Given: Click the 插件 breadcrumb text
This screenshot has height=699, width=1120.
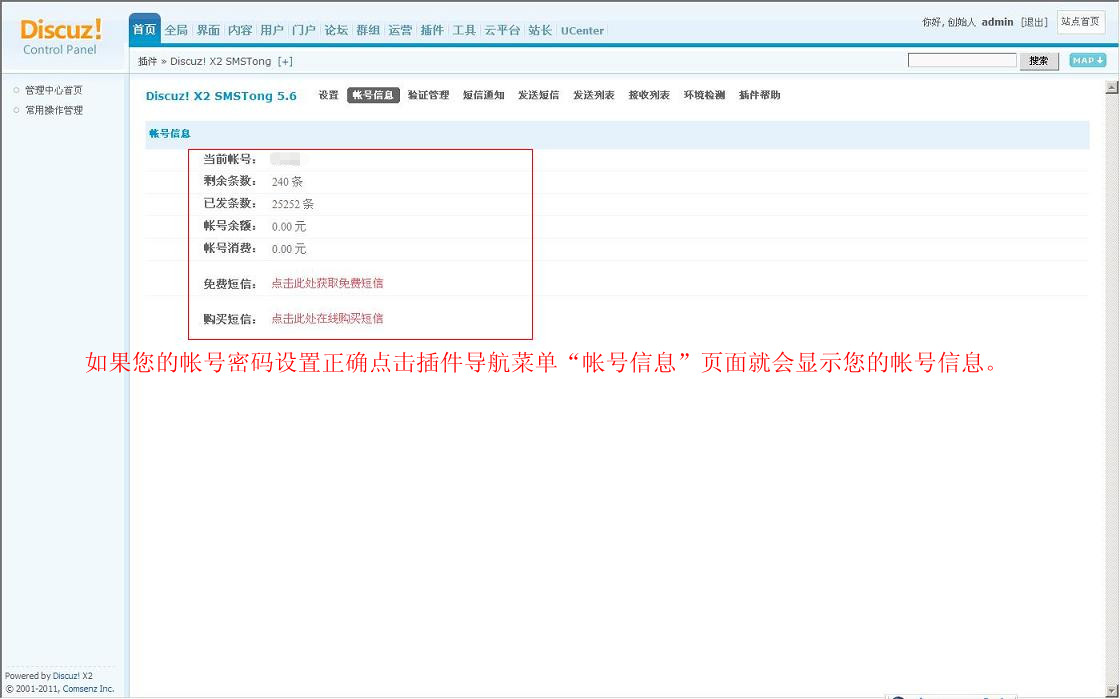Looking at the screenshot, I should coord(147,61).
